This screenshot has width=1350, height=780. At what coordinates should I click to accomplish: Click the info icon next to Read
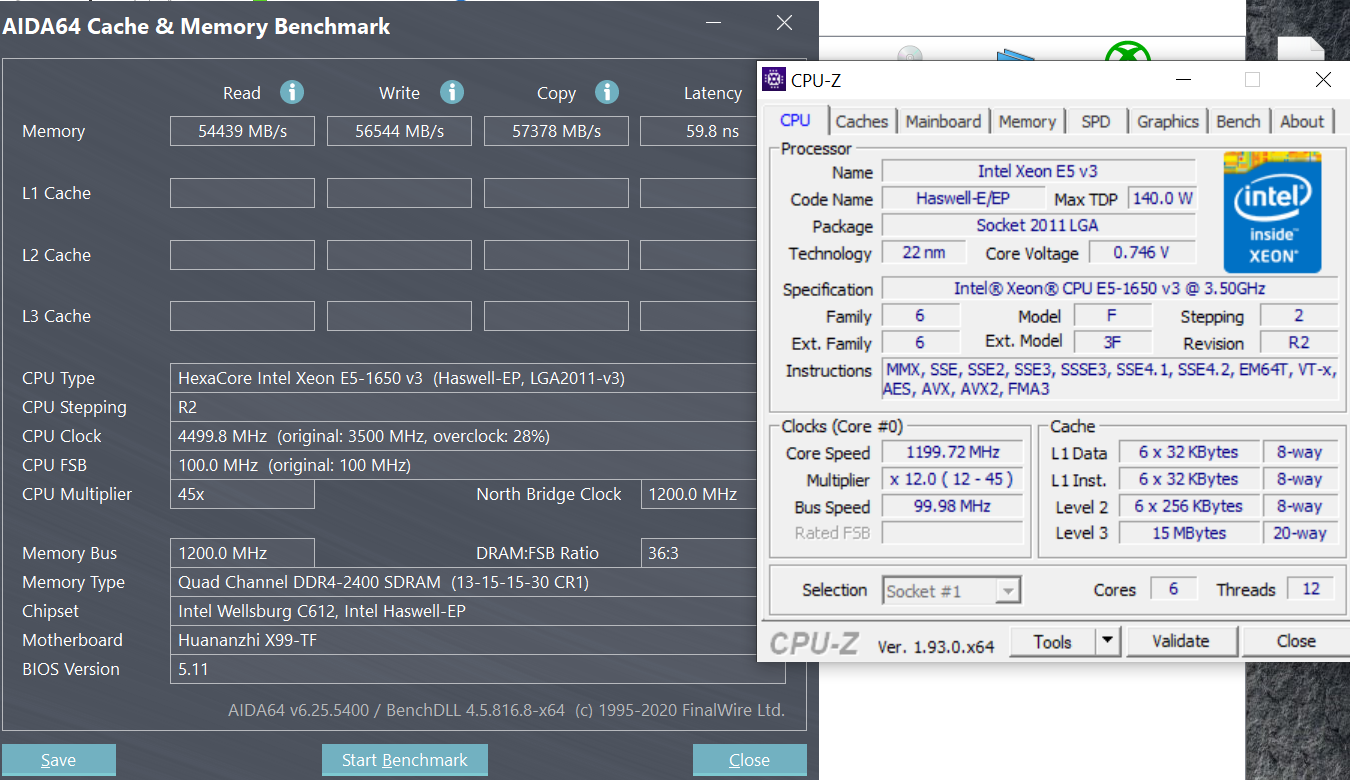[x=292, y=93]
